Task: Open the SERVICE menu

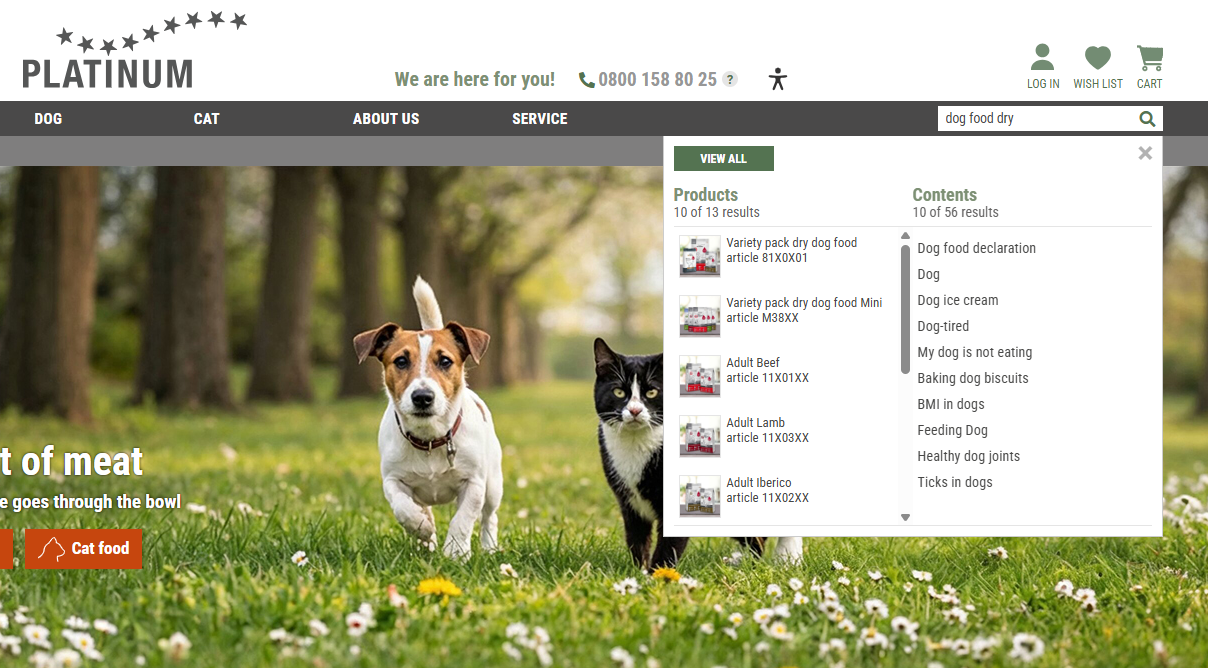Action: click(x=539, y=119)
